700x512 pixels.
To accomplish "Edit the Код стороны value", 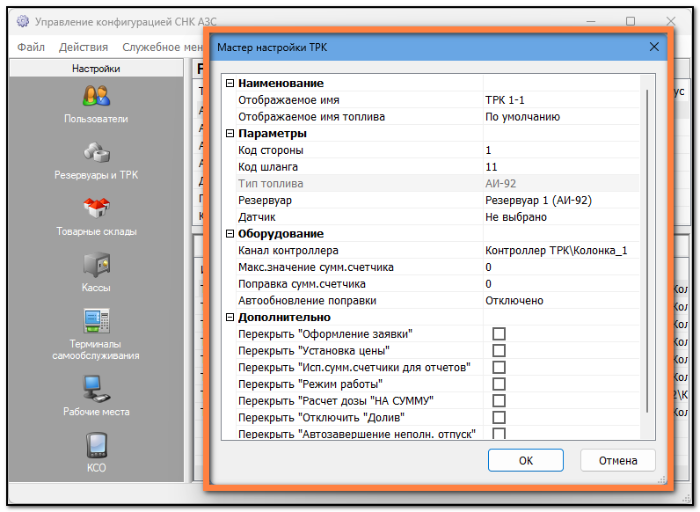I will pyautogui.click(x=561, y=150).
